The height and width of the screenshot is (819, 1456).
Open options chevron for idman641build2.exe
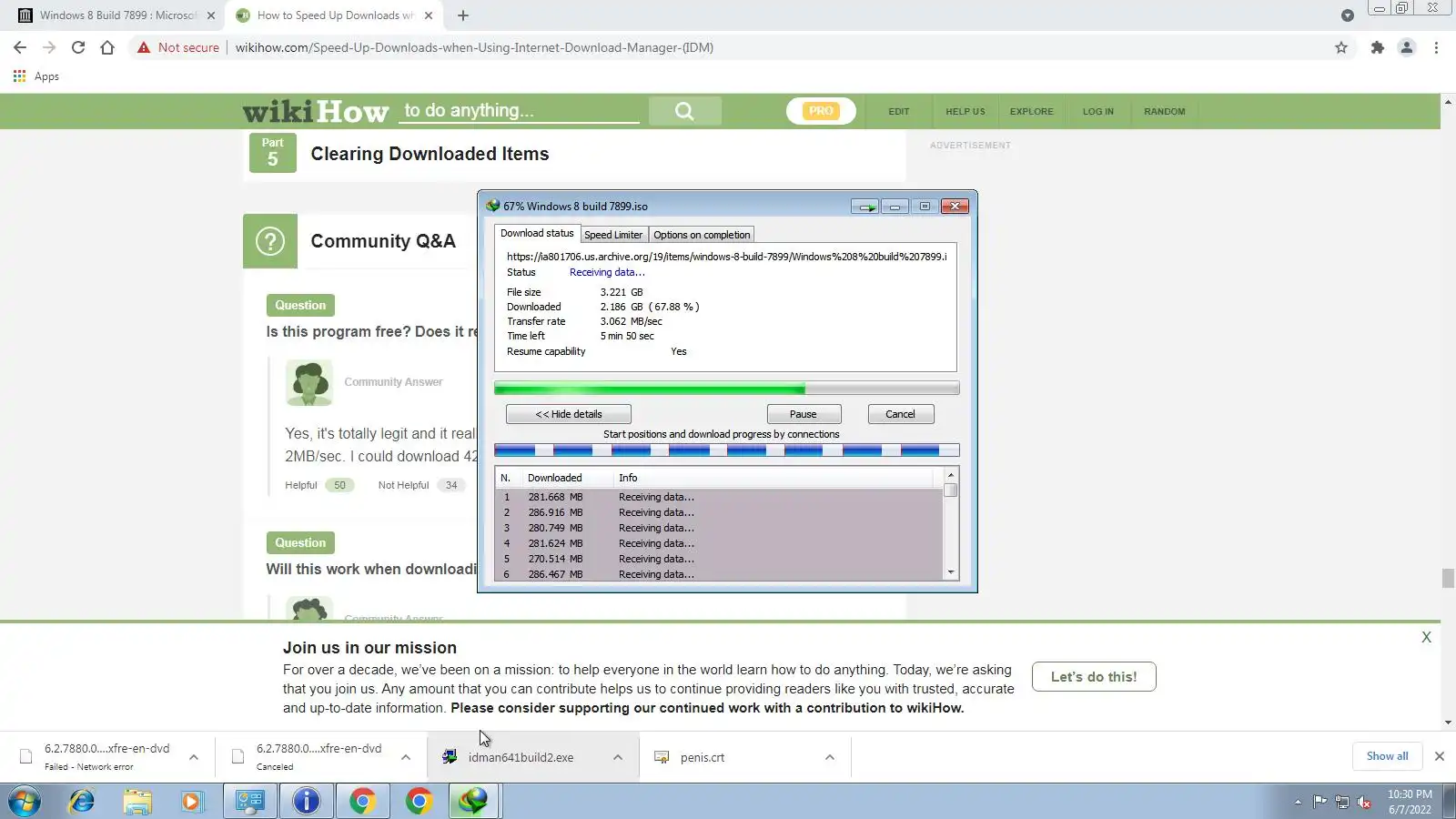pyautogui.click(x=618, y=757)
